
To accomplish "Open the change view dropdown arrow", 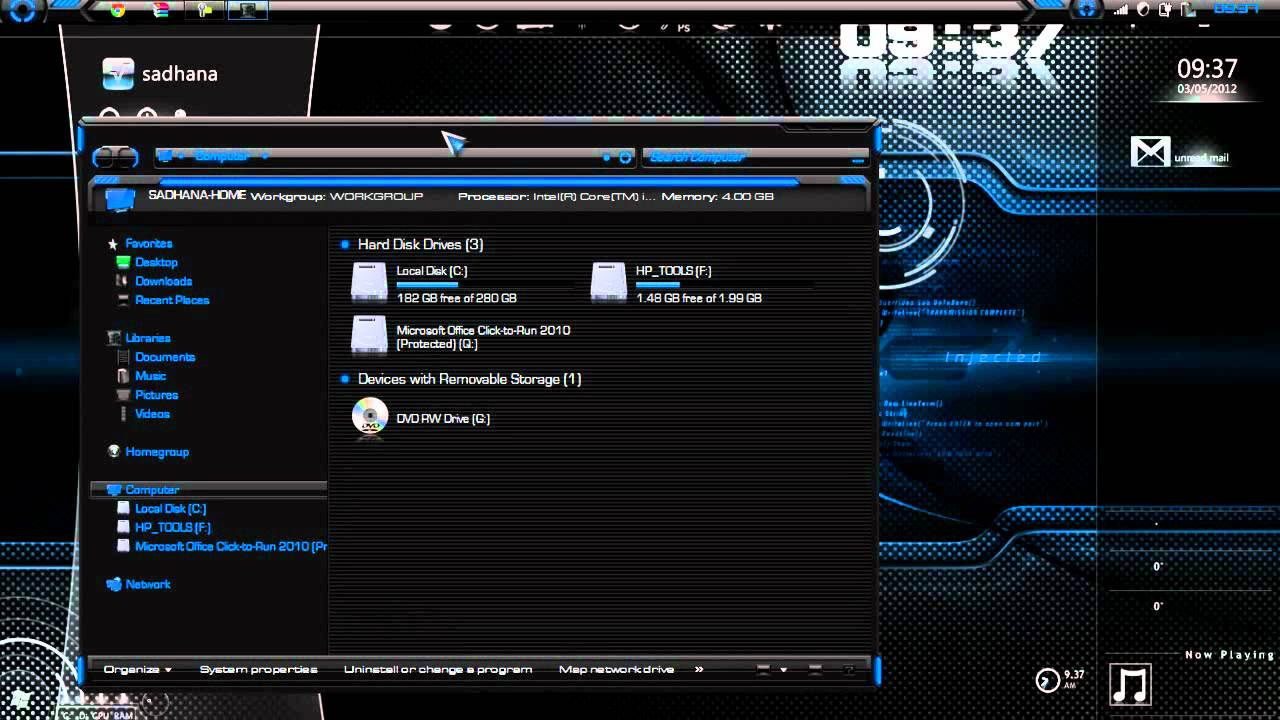I will [x=784, y=670].
